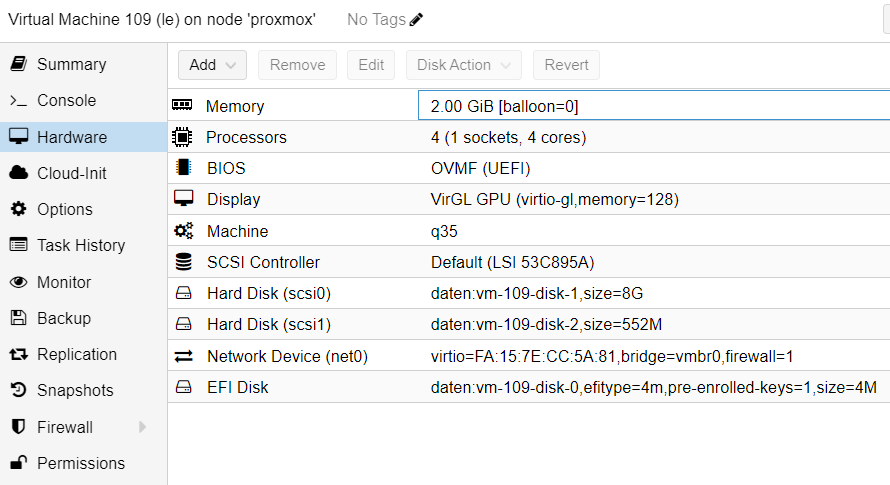Click the Network Device arrows icon

183,356
